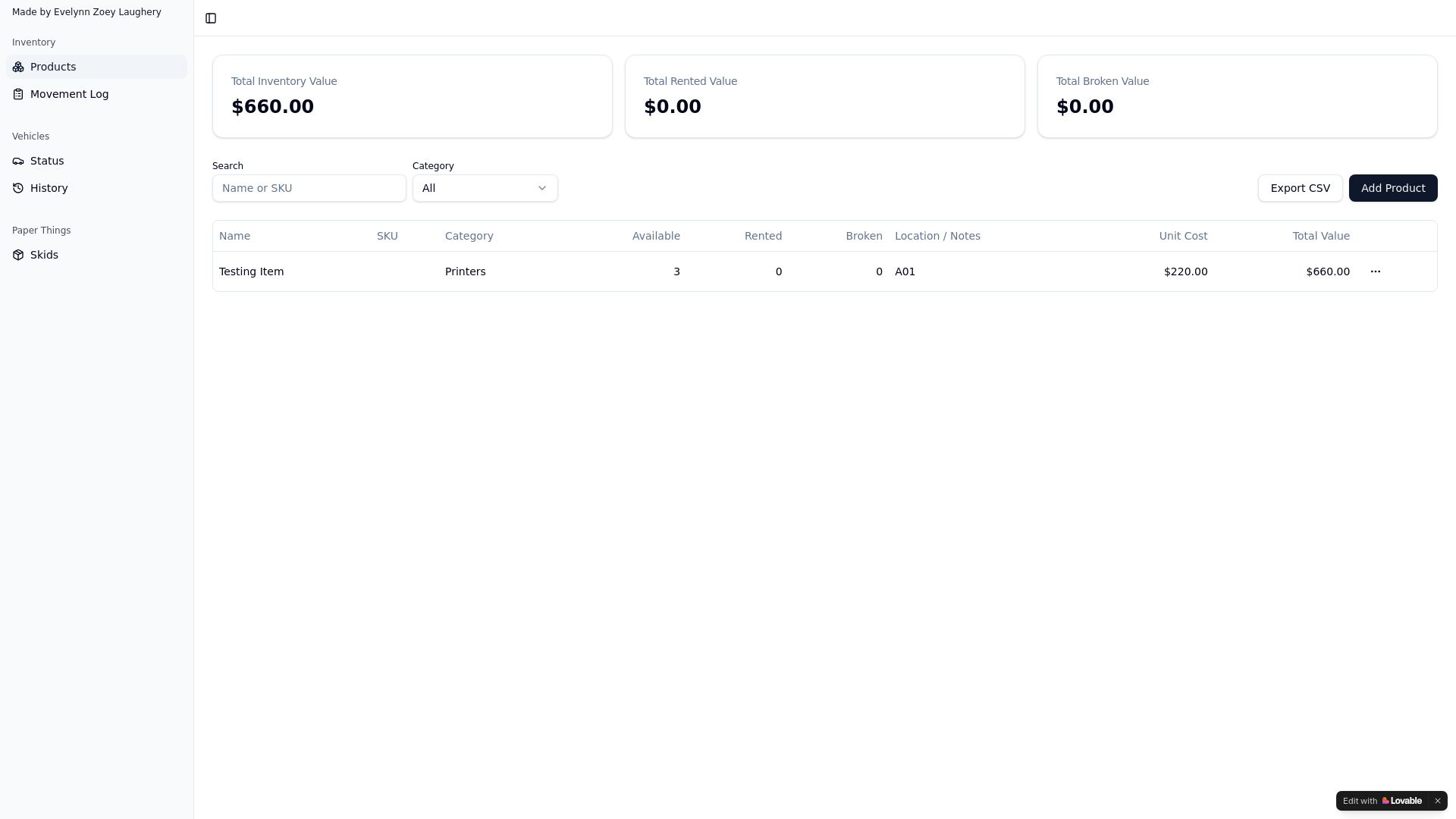Click the Movement Log clipboard icon
The width and height of the screenshot is (1456, 819).
18,94
